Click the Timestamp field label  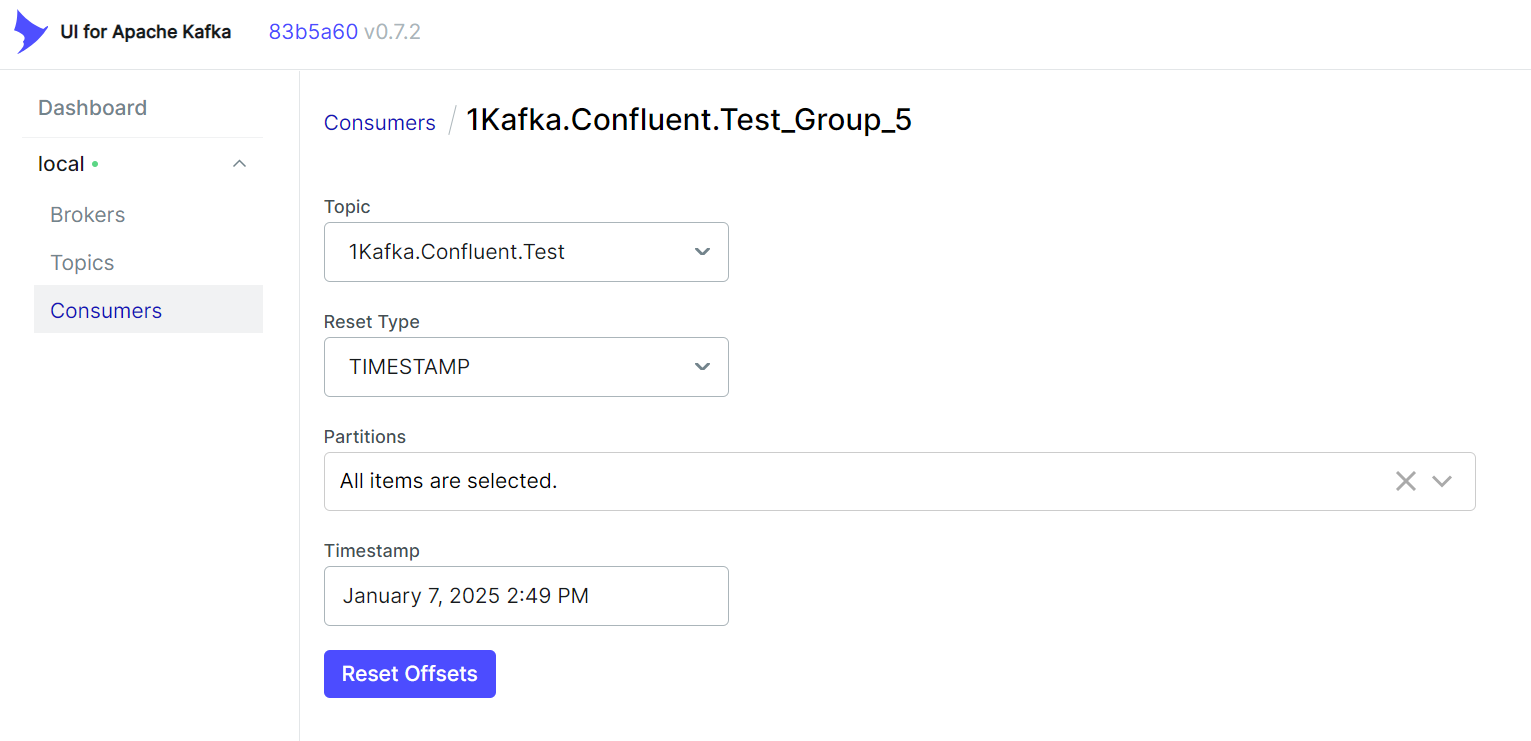click(372, 551)
